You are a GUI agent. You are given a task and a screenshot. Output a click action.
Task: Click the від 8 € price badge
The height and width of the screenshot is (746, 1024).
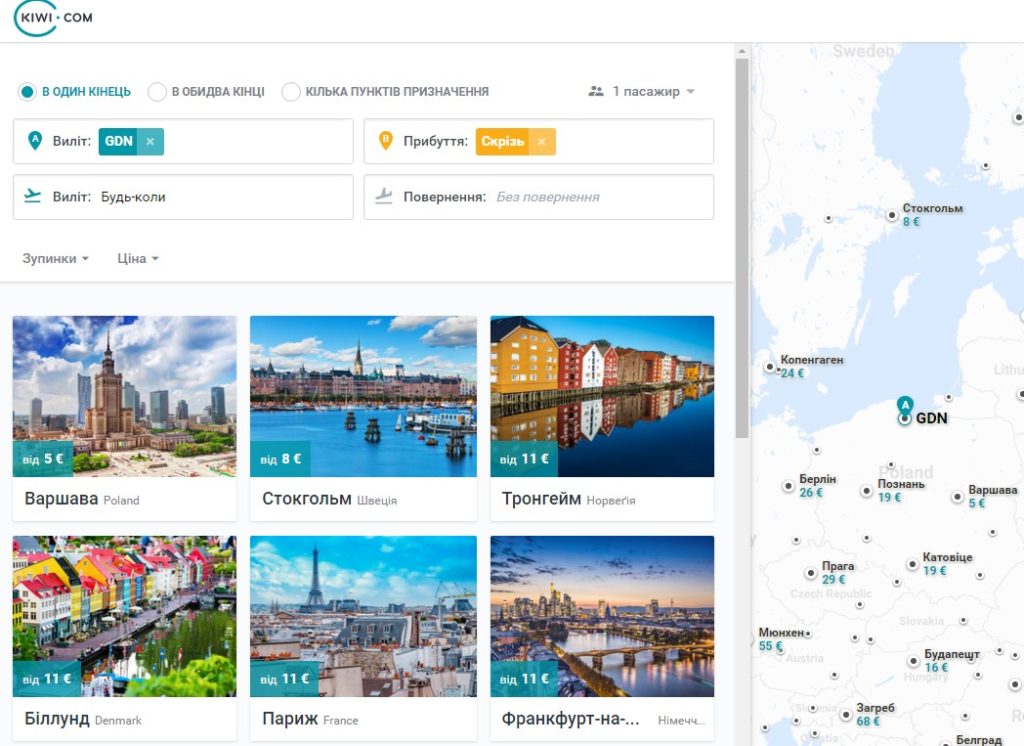tap(281, 459)
